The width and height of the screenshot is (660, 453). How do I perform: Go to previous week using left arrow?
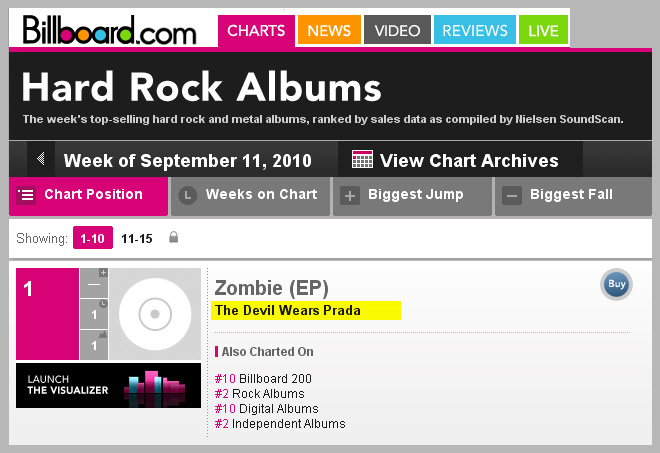[x=40, y=159]
